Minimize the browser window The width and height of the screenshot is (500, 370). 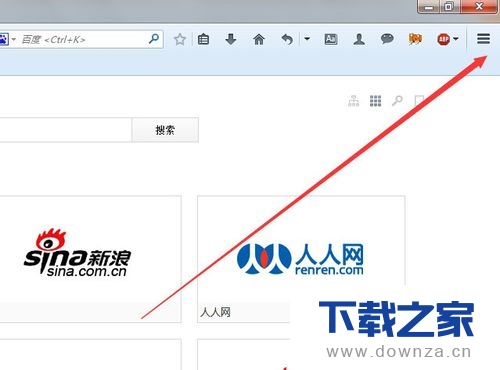[429, 7]
